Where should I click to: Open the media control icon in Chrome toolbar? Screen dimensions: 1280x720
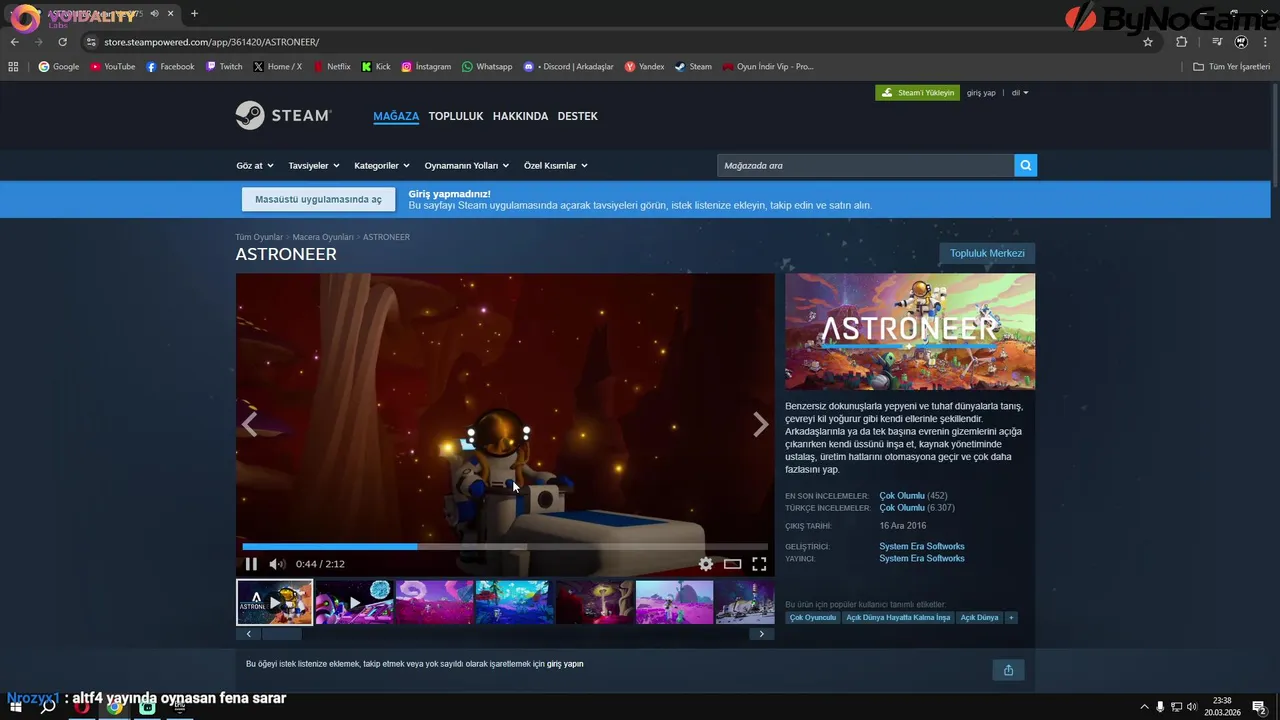[x=1217, y=42]
